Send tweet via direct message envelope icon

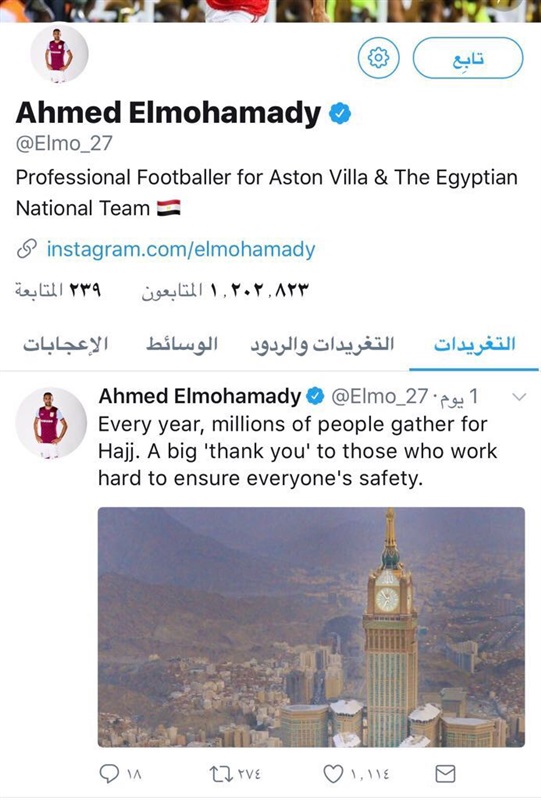point(445,774)
